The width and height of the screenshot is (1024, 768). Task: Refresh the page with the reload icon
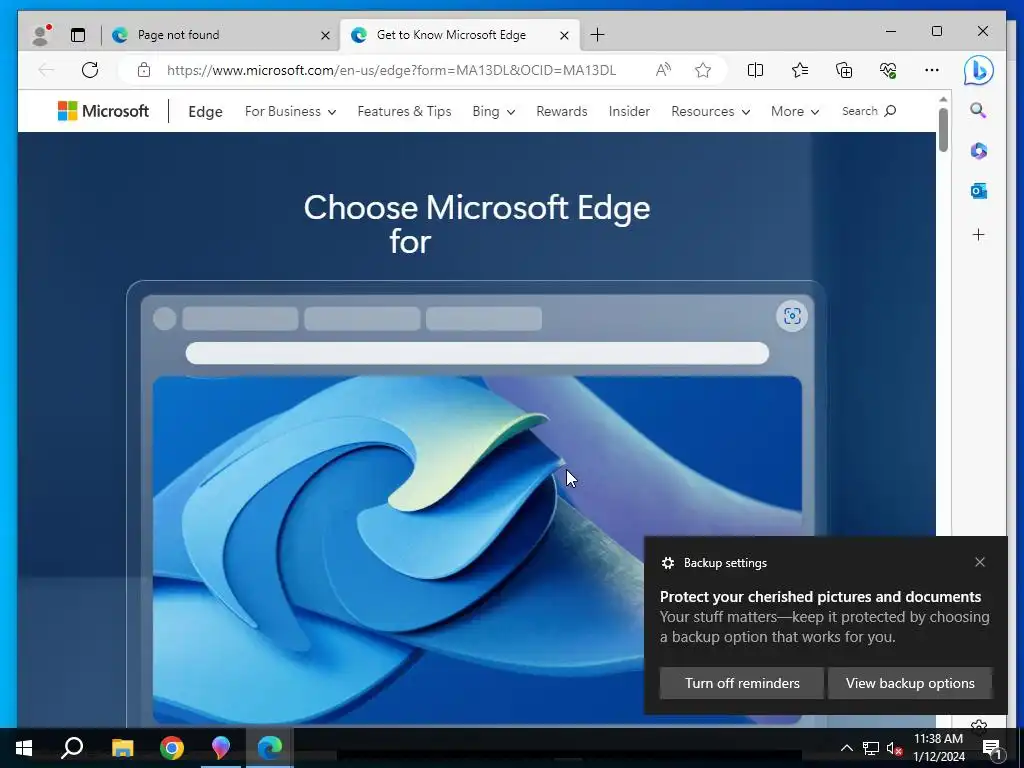coord(90,70)
